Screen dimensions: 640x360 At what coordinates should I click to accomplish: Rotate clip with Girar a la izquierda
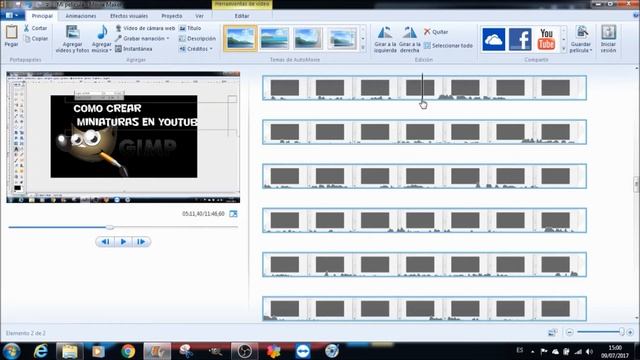click(x=385, y=39)
